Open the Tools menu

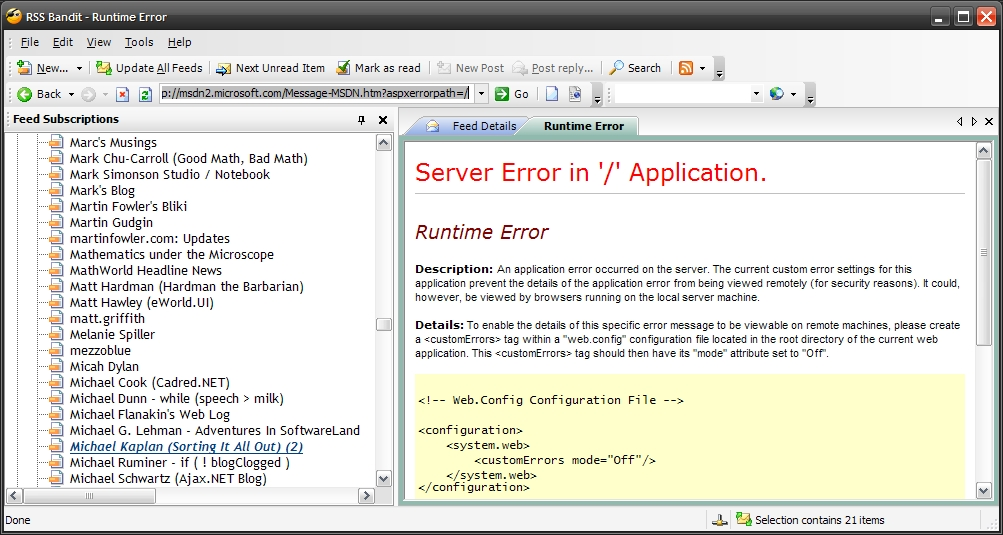(x=139, y=42)
